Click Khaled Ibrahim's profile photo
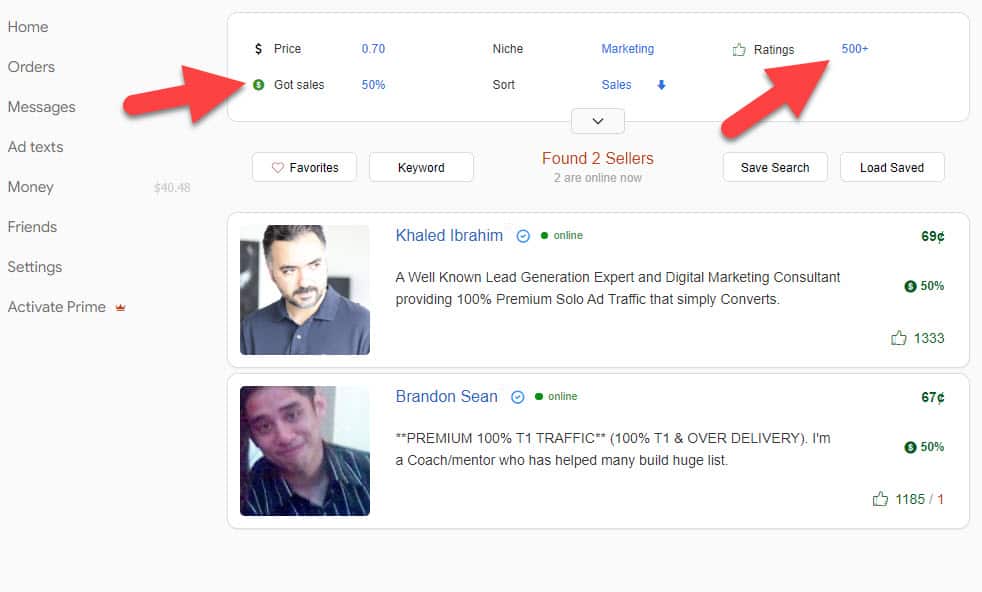 [305, 290]
